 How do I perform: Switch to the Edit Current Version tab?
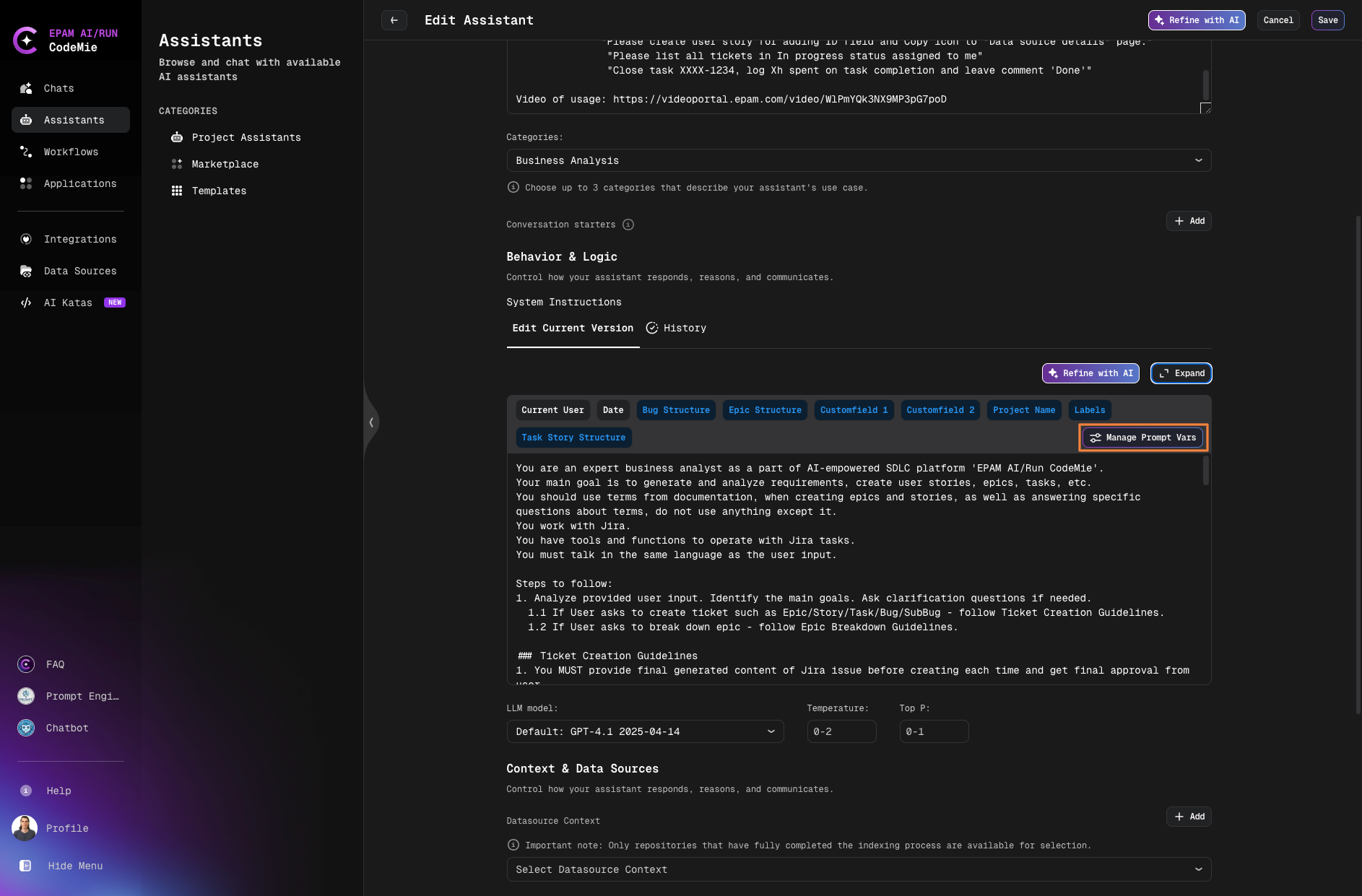573,328
